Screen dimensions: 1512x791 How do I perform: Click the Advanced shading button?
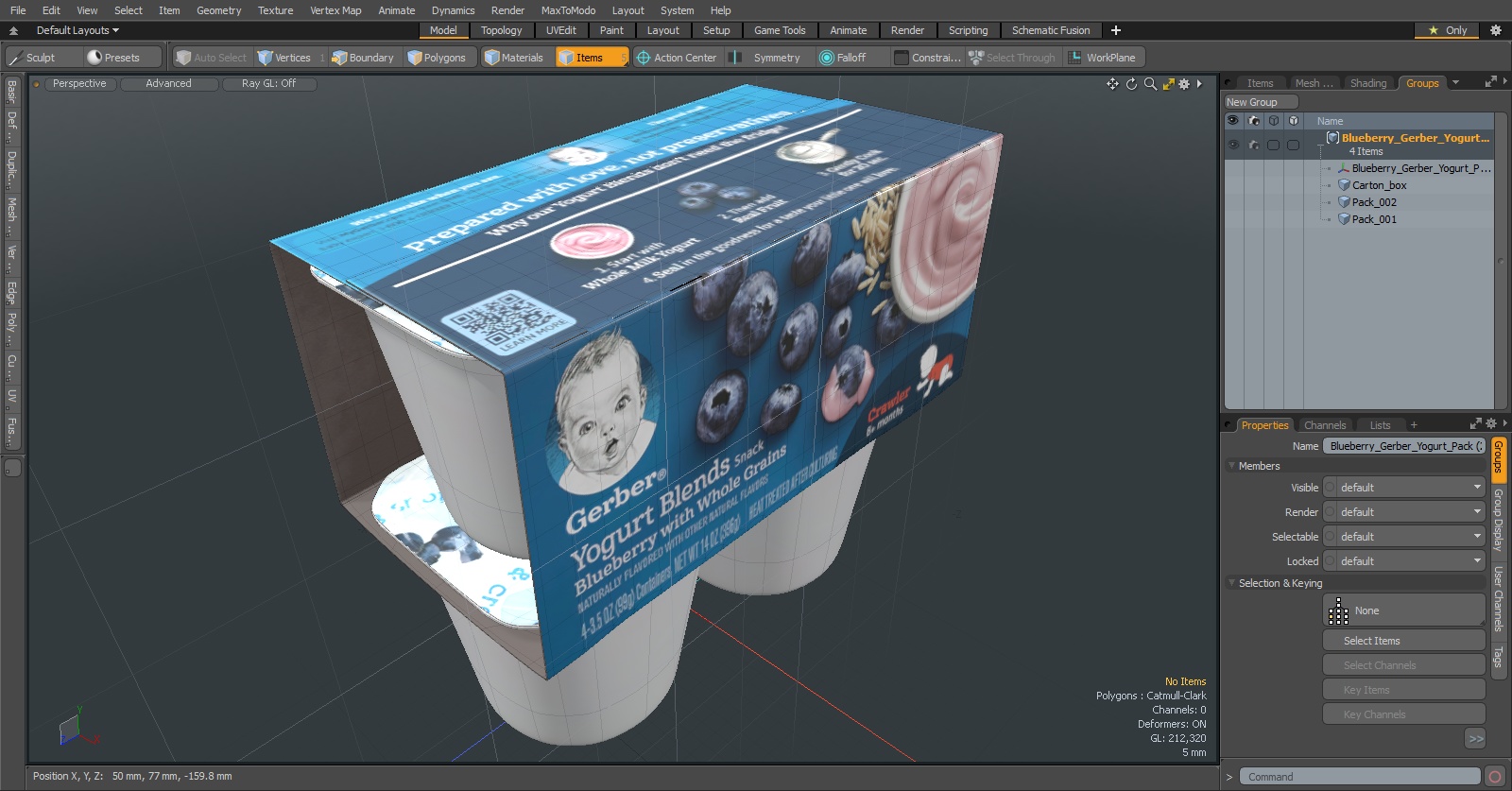pyautogui.click(x=168, y=84)
